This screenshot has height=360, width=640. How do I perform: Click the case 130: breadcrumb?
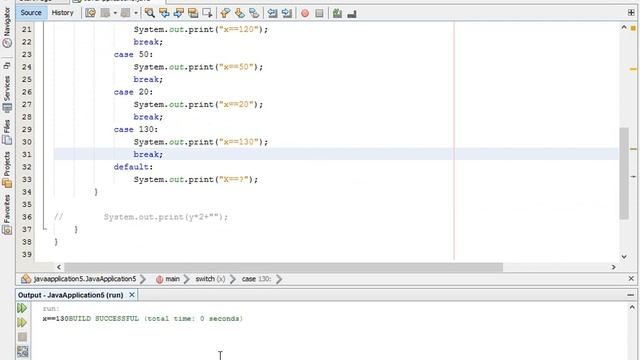[256, 279]
